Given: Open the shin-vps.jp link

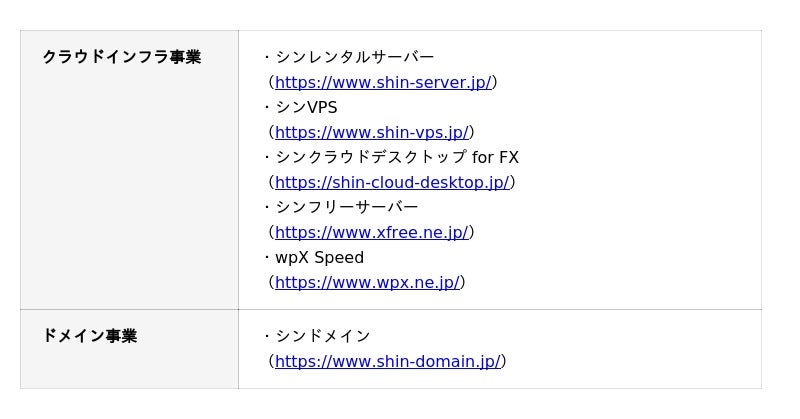Looking at the screenshot, I should [x=371, y=132].
